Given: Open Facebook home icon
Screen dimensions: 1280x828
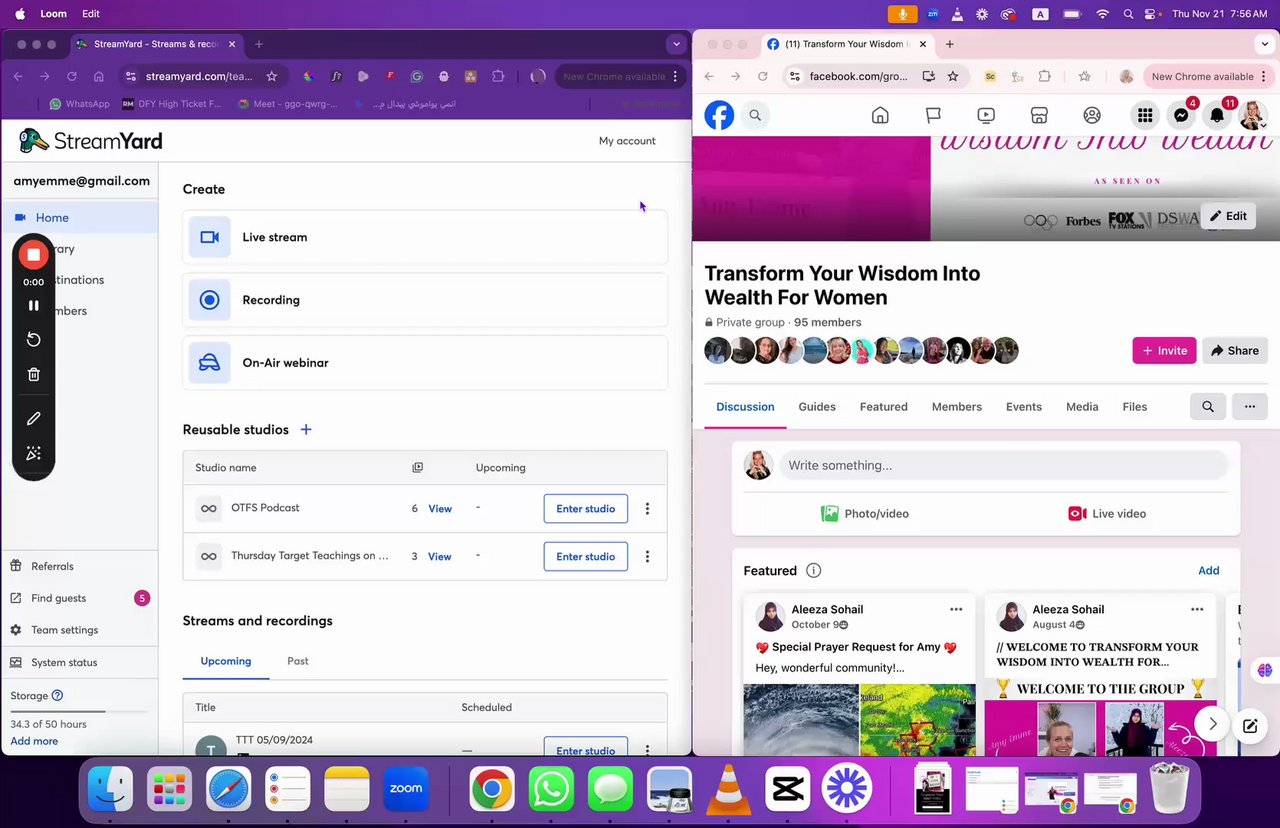Looking at the screenshot, I should pyautogui.click(x=880, y=115).
